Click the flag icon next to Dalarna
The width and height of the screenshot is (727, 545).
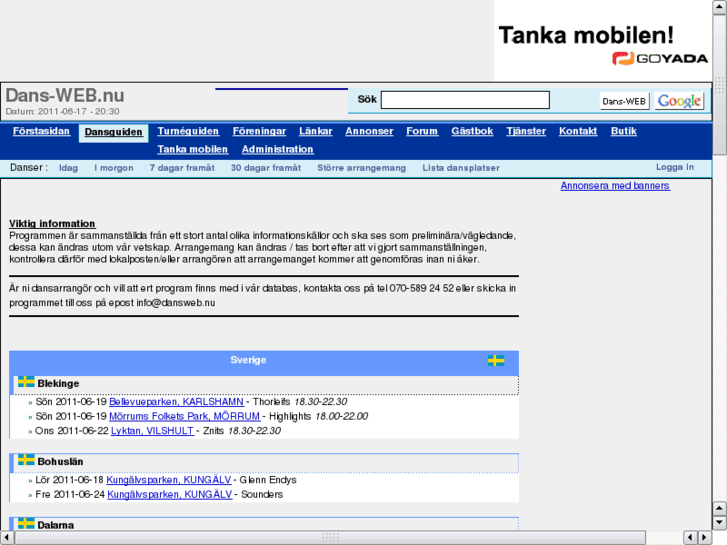[x=26, y=524]
